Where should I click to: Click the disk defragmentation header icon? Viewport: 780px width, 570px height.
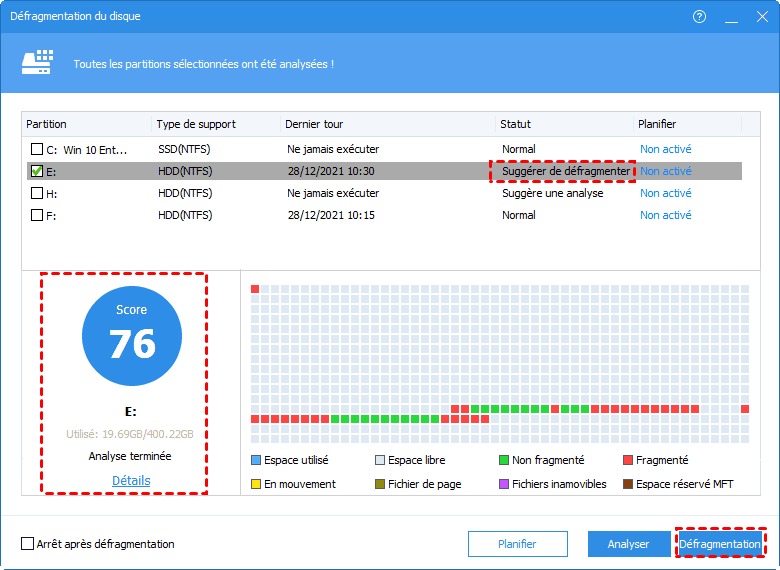(37, 62)
